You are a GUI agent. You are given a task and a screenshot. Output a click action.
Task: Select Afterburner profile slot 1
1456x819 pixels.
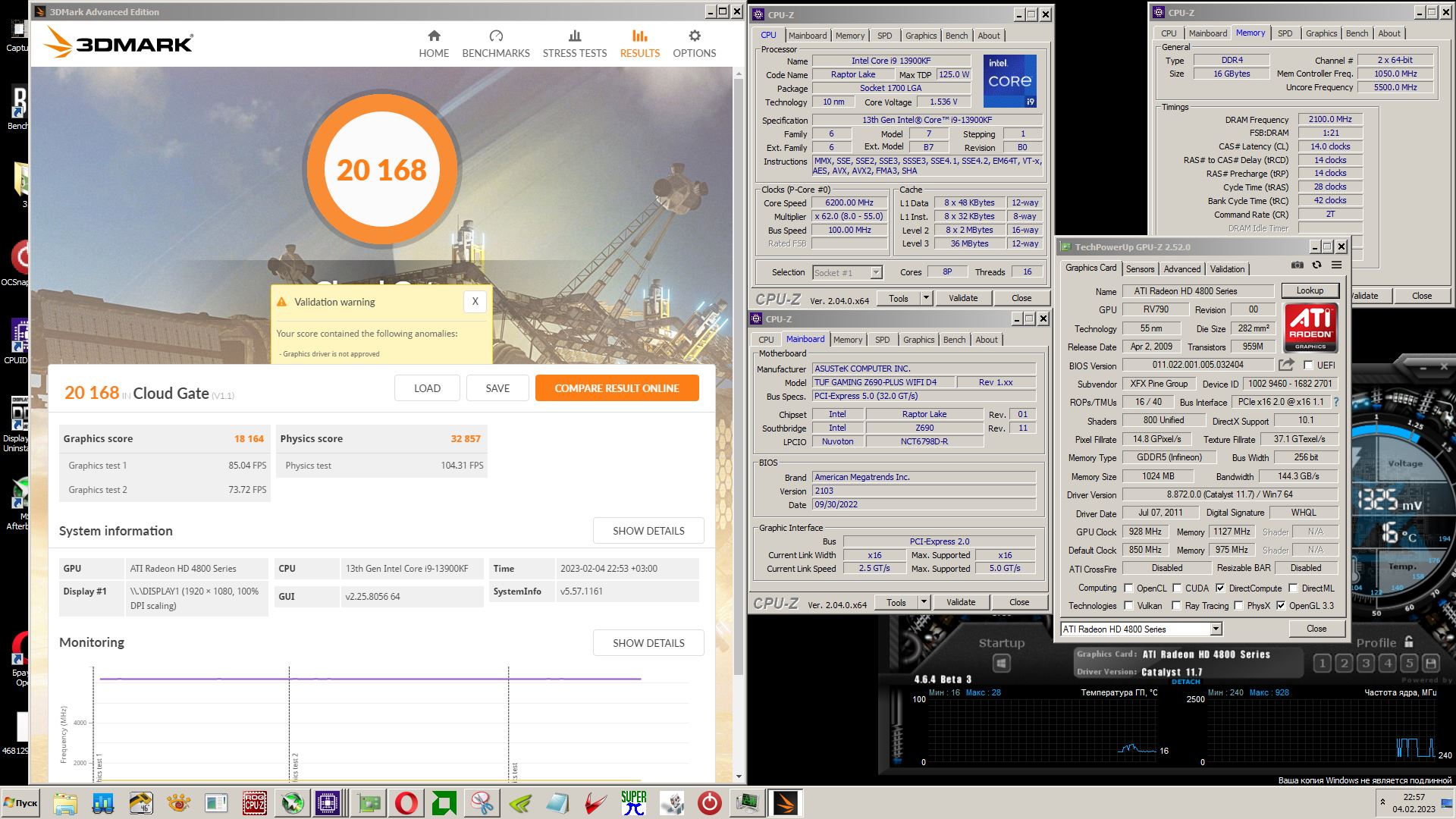click(x=1322, y=664)
